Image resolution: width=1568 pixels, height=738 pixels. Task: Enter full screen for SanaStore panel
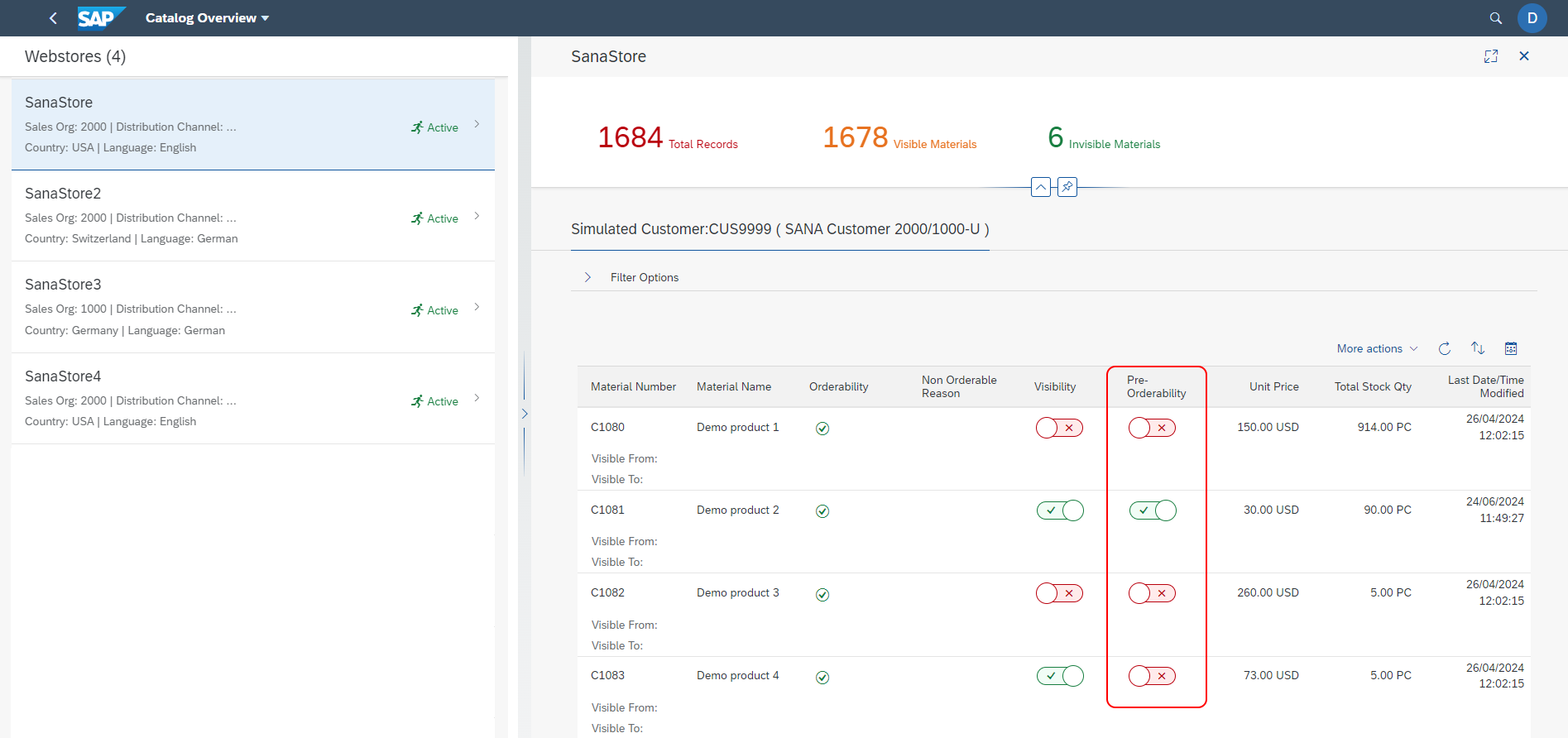(1491, 56)
